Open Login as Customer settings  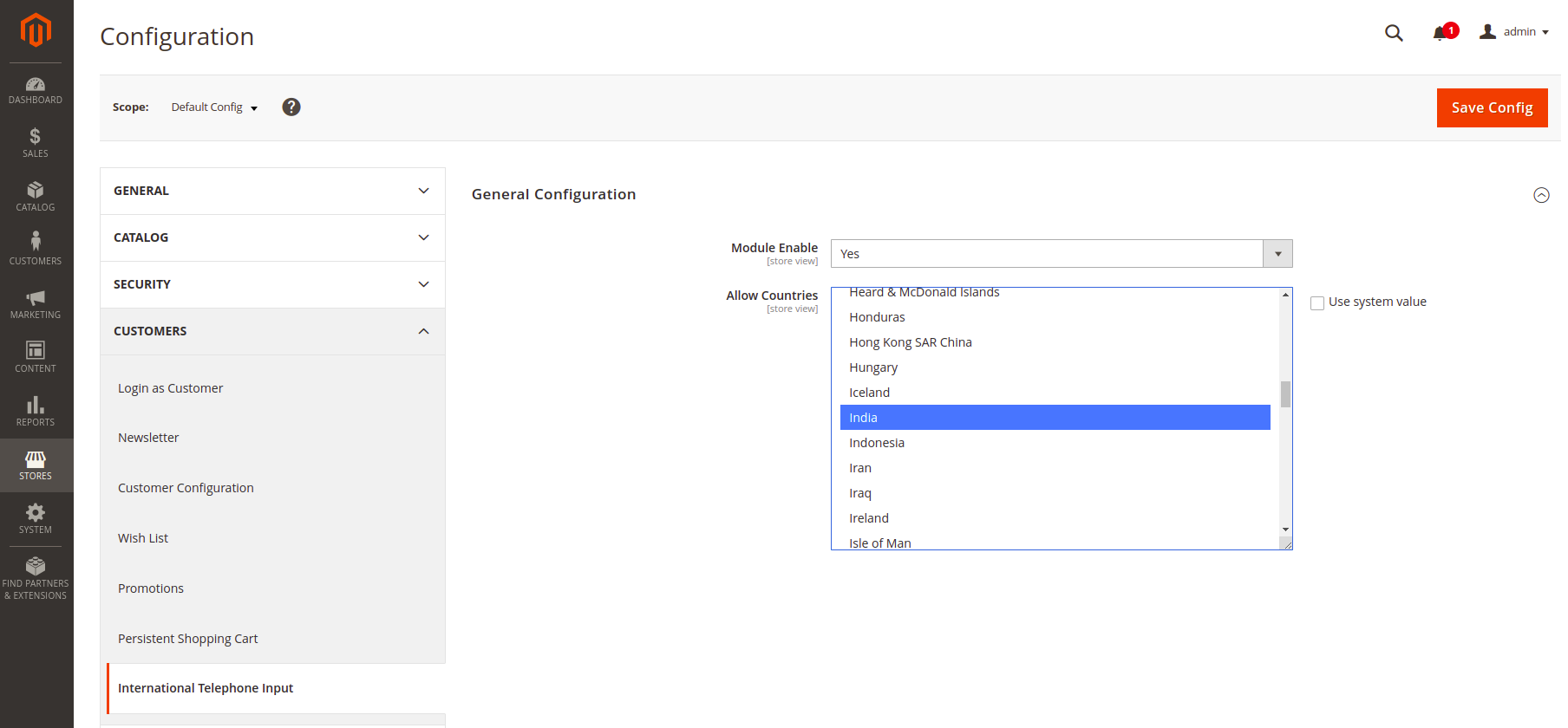170,388
